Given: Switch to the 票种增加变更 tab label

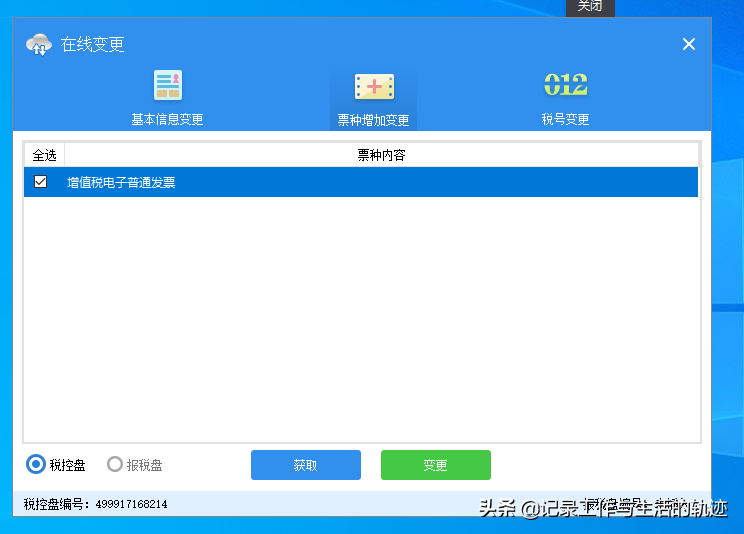Looking at the screenshot, I should click(373, 120).
